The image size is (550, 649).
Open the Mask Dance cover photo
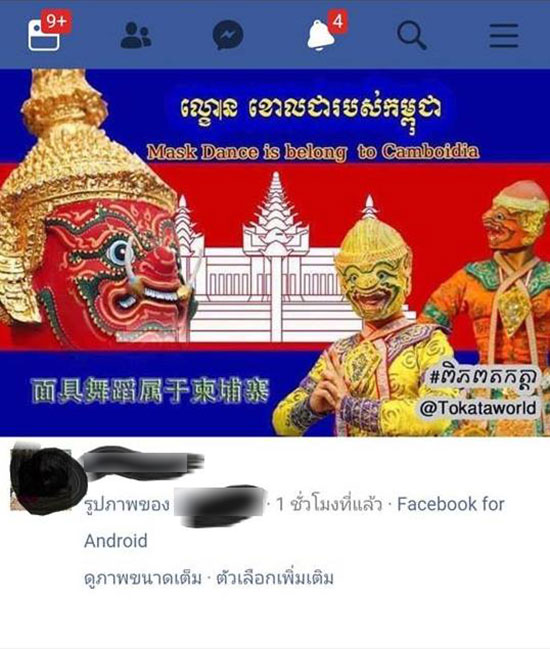pyautogui.click(x=275, y=252)
